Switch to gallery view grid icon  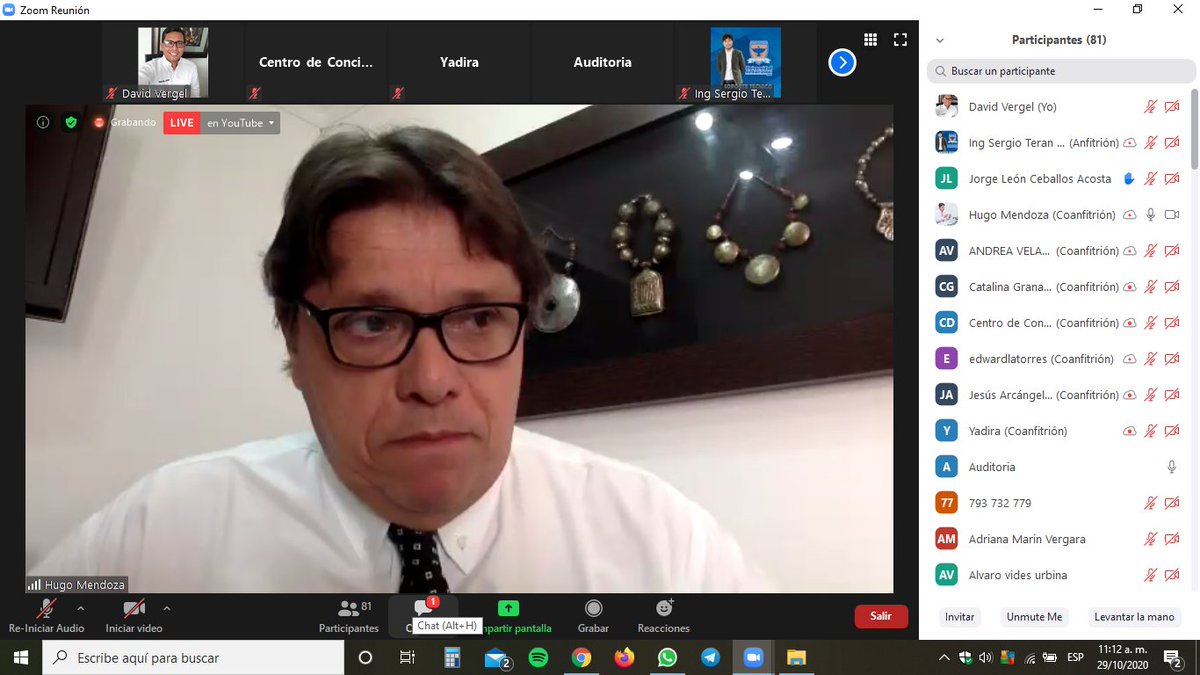(x=870, y=40)
